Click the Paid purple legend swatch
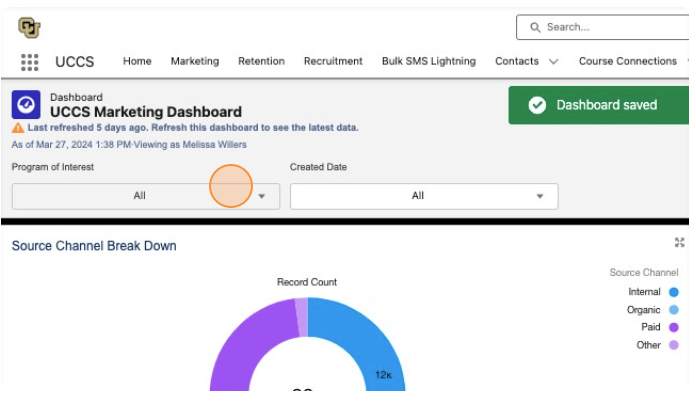The width and height of the screenshot is (696, 401). (673, 328)
